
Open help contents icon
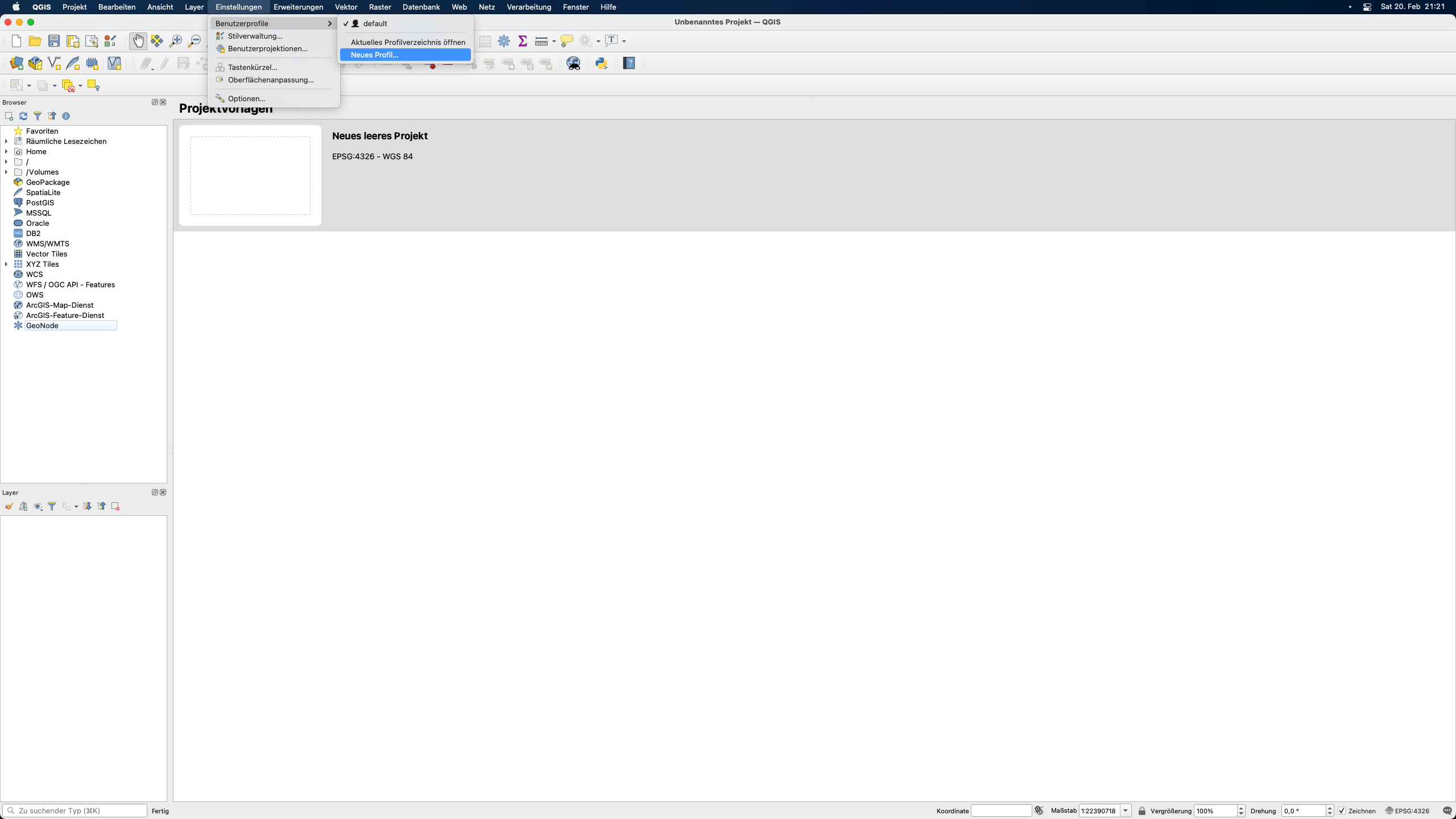(629, 63)
